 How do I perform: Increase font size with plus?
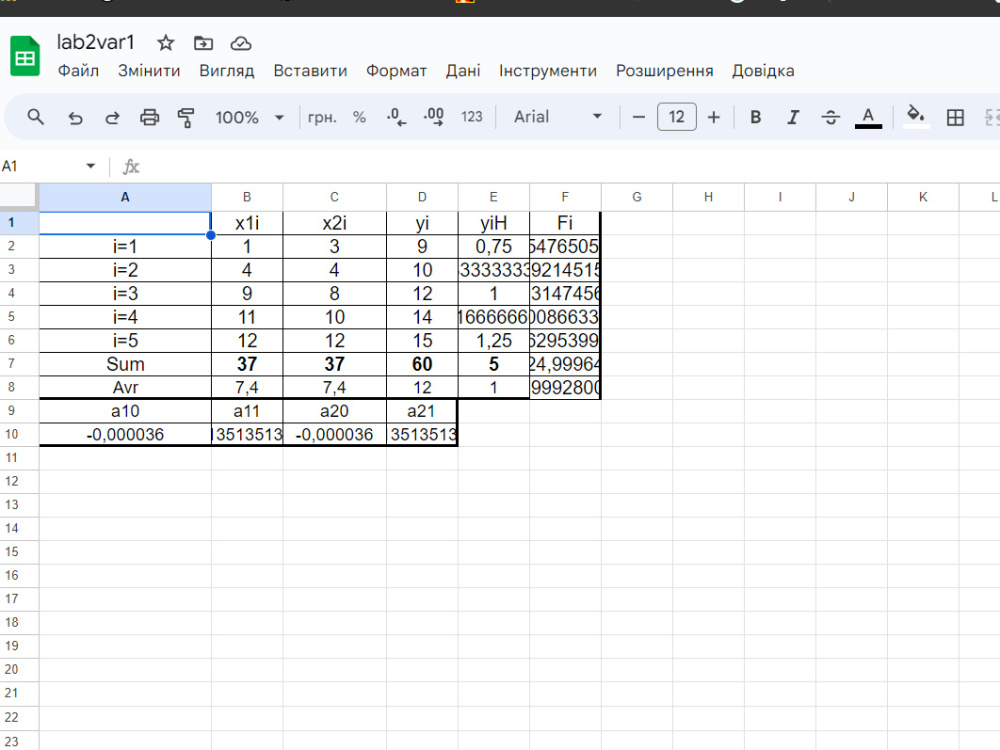coord(714,117)
